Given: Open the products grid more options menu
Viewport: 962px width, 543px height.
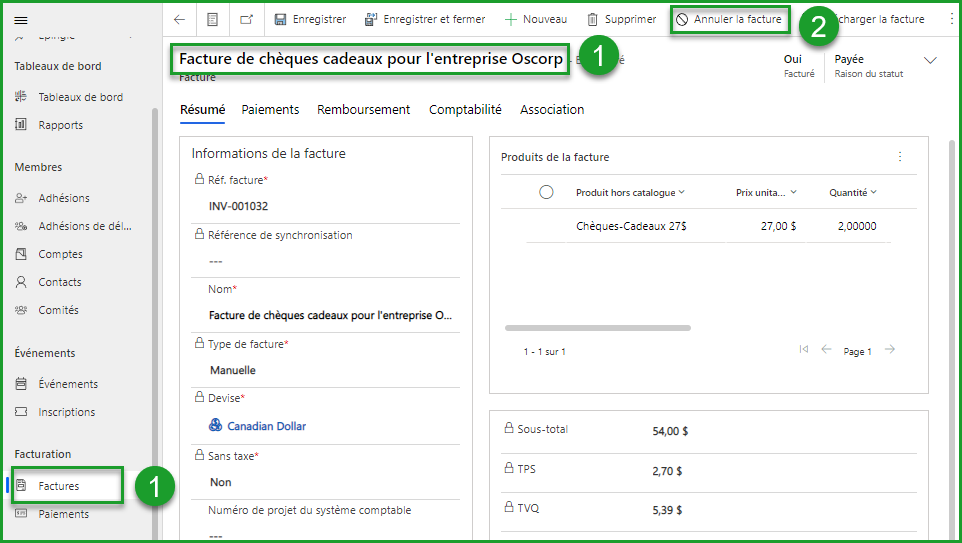Looking at the screenshot, I should (900, 157).
